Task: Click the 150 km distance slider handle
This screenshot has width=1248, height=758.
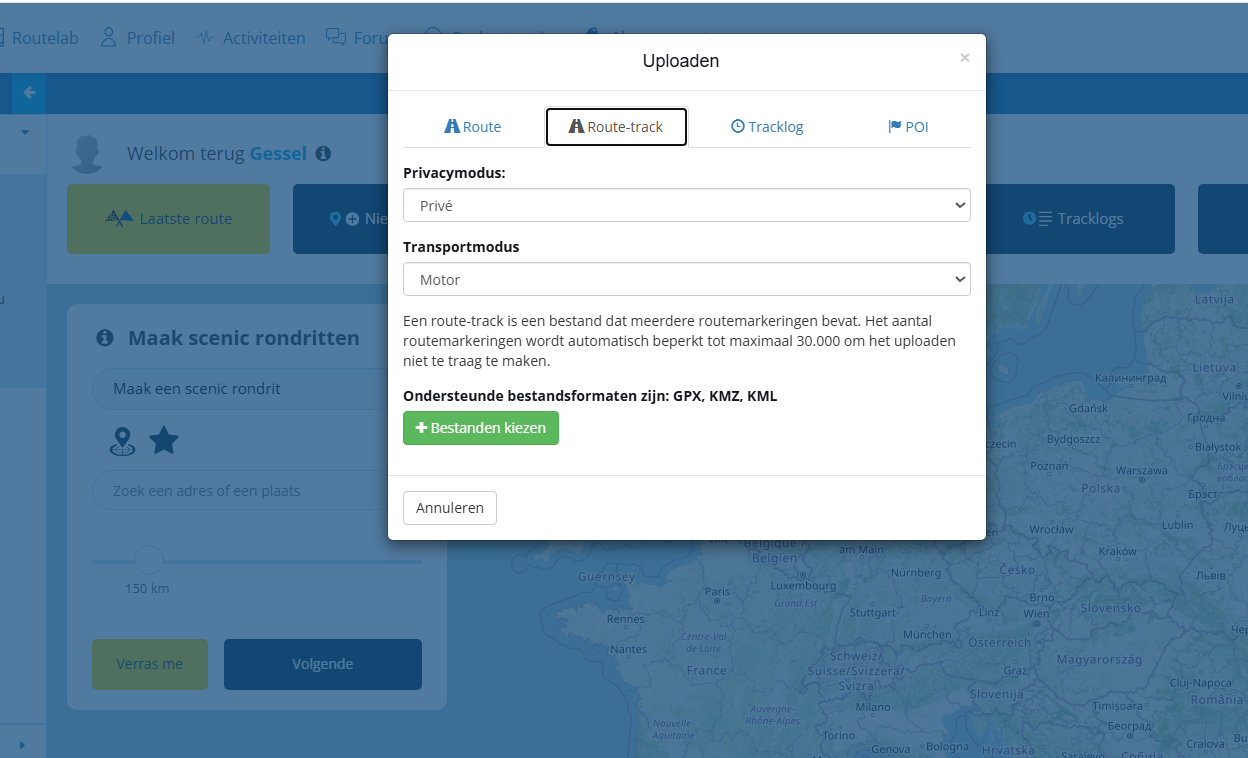Action: pyautogui.click(x=149, y=561)
